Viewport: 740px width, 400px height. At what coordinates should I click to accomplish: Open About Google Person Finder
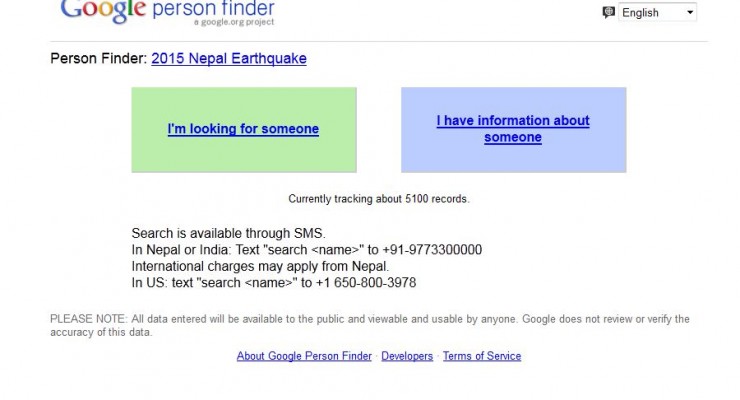pyautogui.click(x=304, y=356)
